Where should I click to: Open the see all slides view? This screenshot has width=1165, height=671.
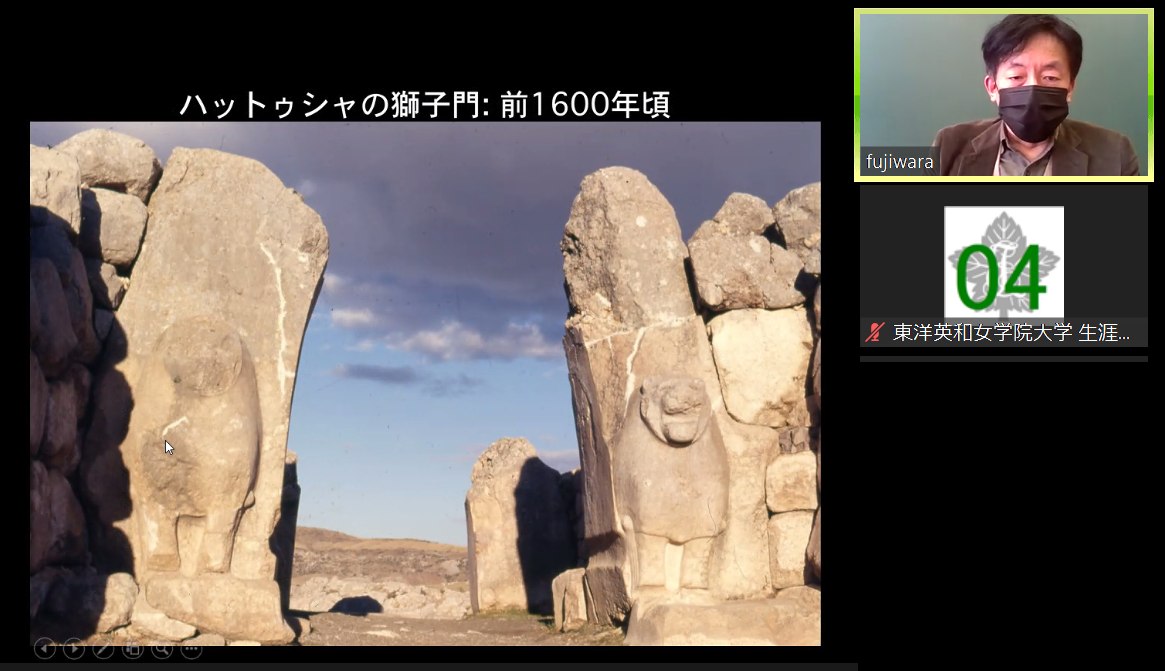132,649
